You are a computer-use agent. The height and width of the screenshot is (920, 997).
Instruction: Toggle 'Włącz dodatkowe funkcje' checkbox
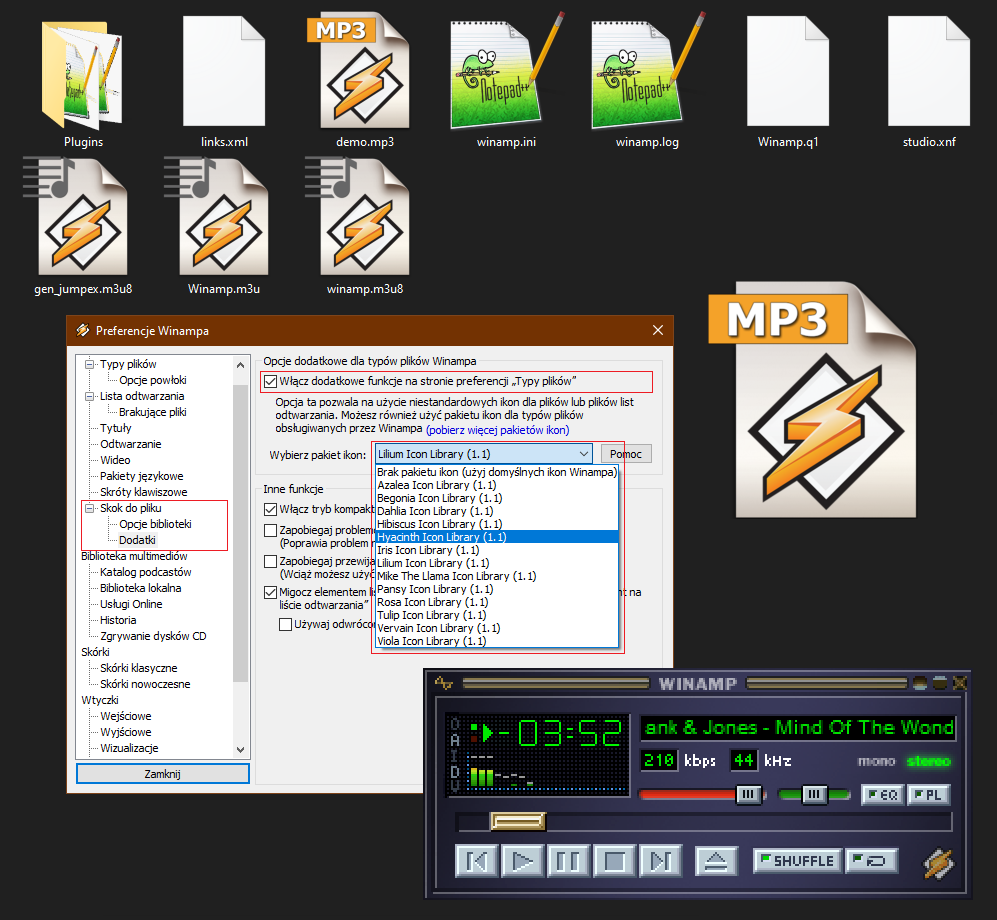pyautogui.click(x=270, y=381)
